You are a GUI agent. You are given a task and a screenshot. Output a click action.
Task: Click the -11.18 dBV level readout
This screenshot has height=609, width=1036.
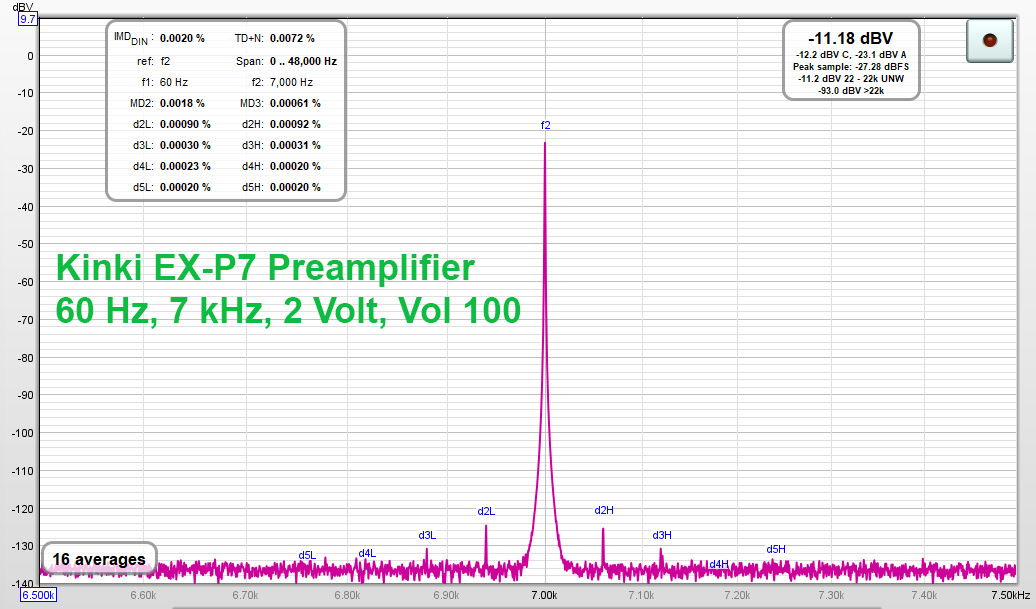click(850, 38)
